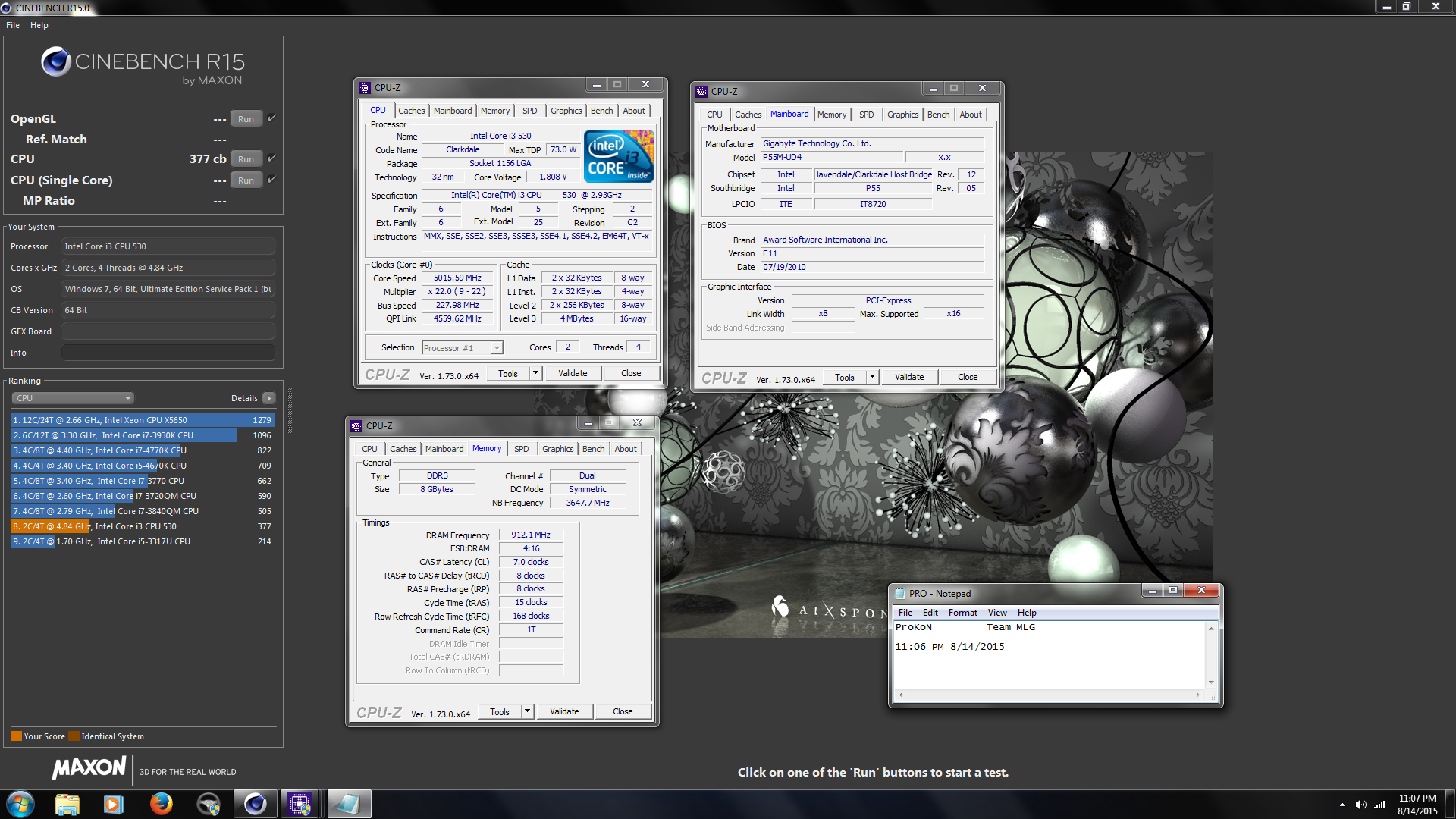Open Tools dropdown arrow in CPU tab window
This screenshot has width=1456, height=819.
535,373
